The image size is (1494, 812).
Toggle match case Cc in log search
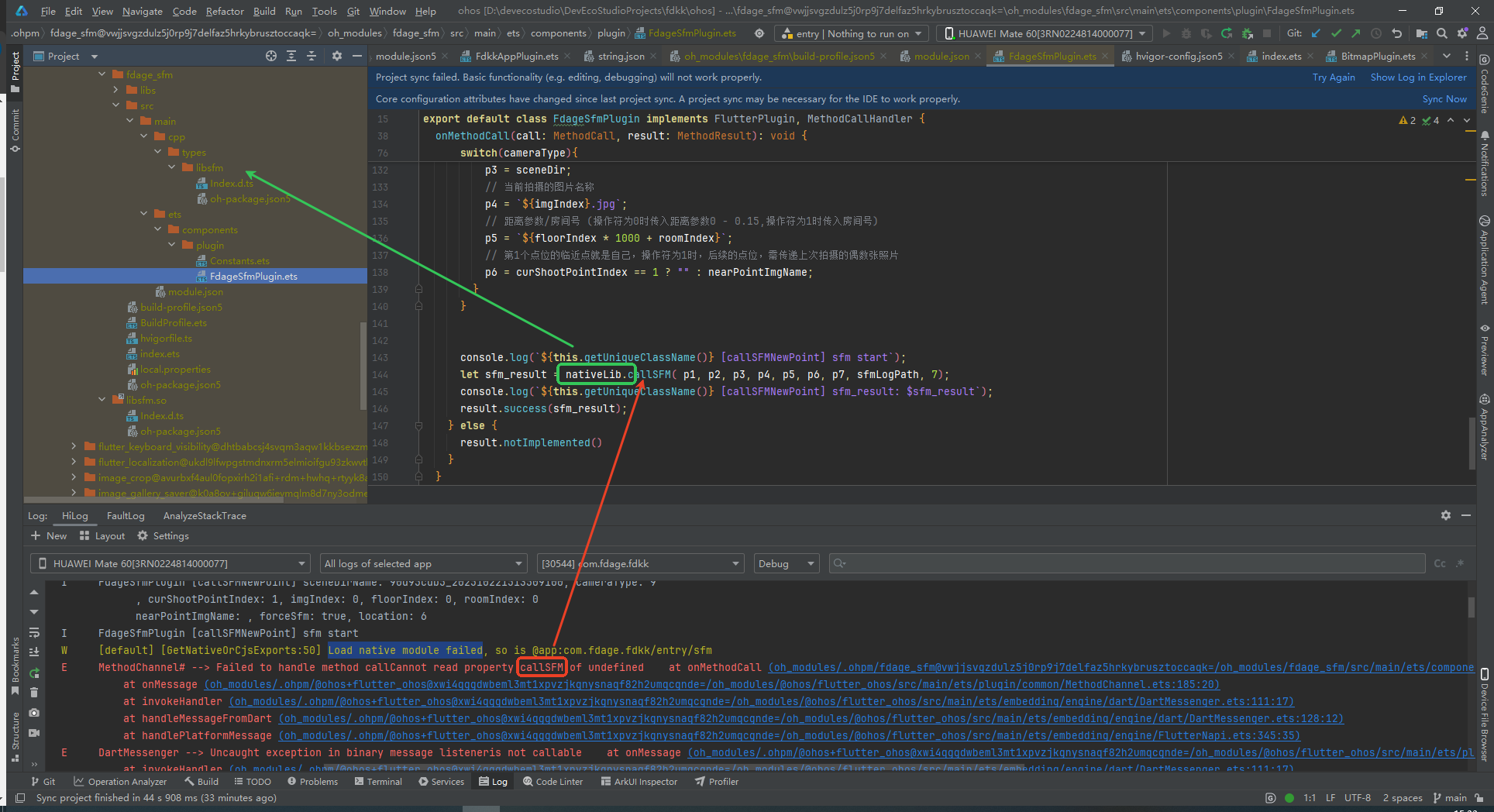(x=1439, y=563)
